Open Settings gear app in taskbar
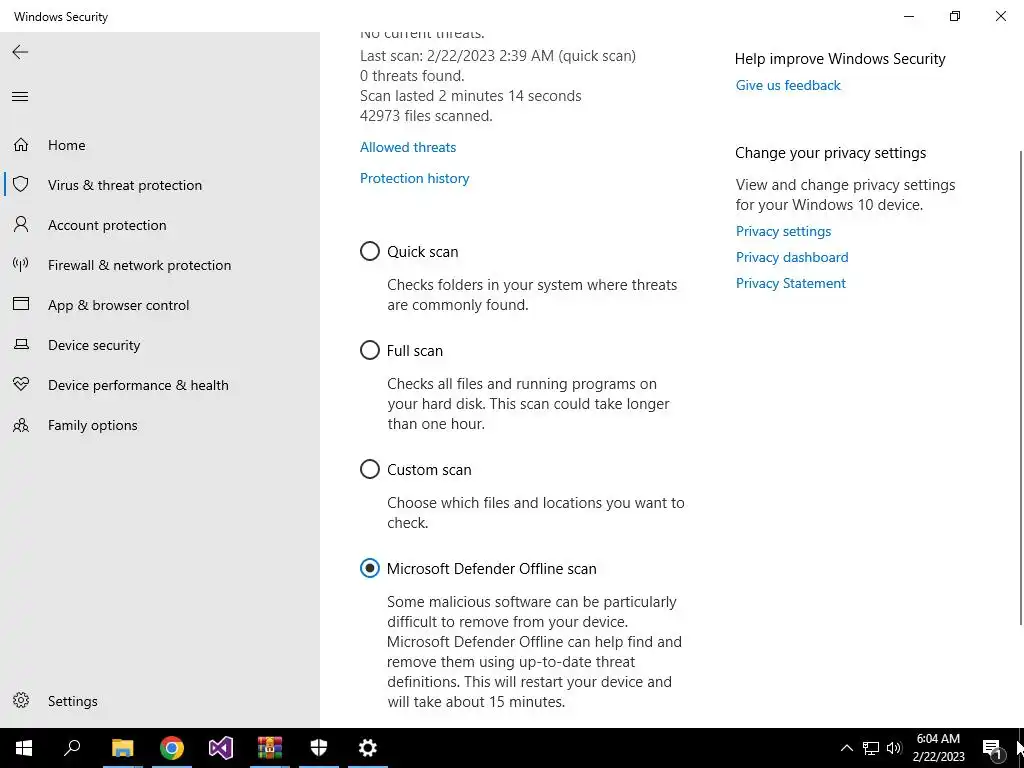The image size is (1024, 768). coord(368,748)
